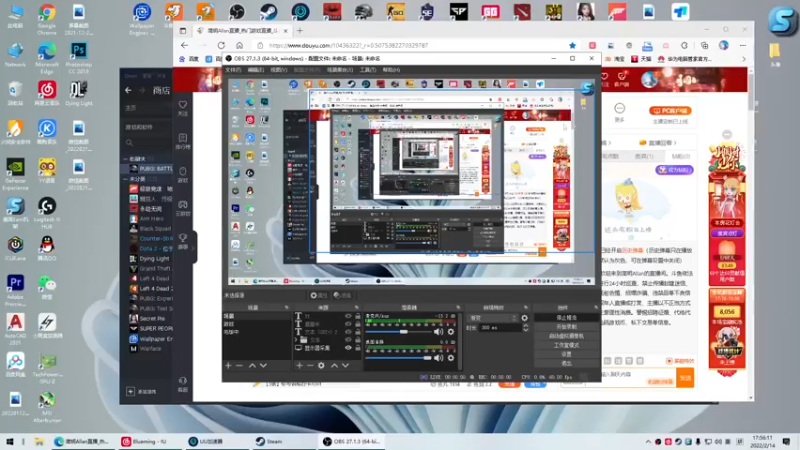Image resolution: width=800 pixels, height=450 pixels.
Task: Remove selected scene with minus icon
Action: point(239,365)
